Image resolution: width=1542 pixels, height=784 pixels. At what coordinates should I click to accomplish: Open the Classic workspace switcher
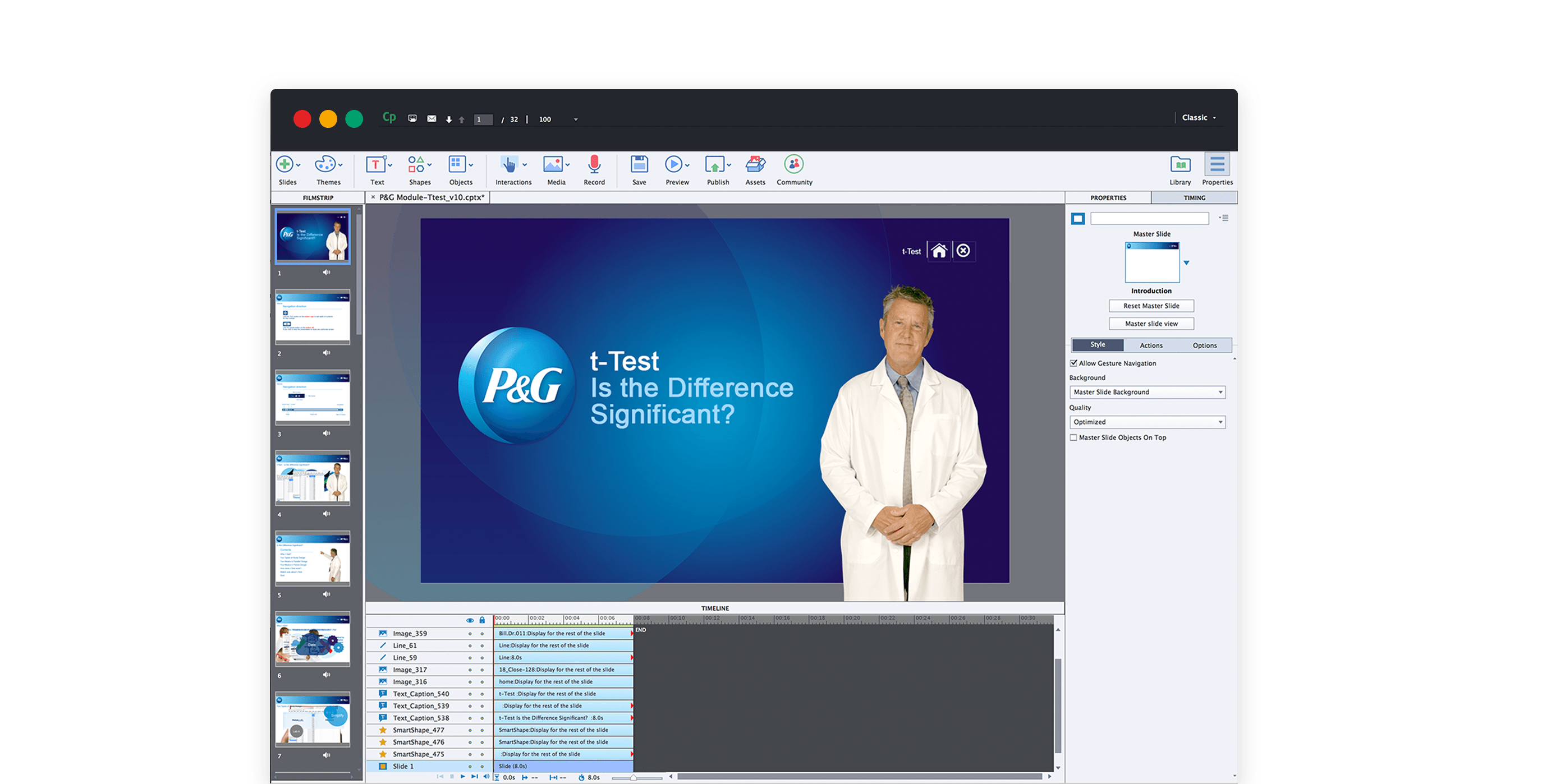pyautogui.click(x=1198, y=118)
